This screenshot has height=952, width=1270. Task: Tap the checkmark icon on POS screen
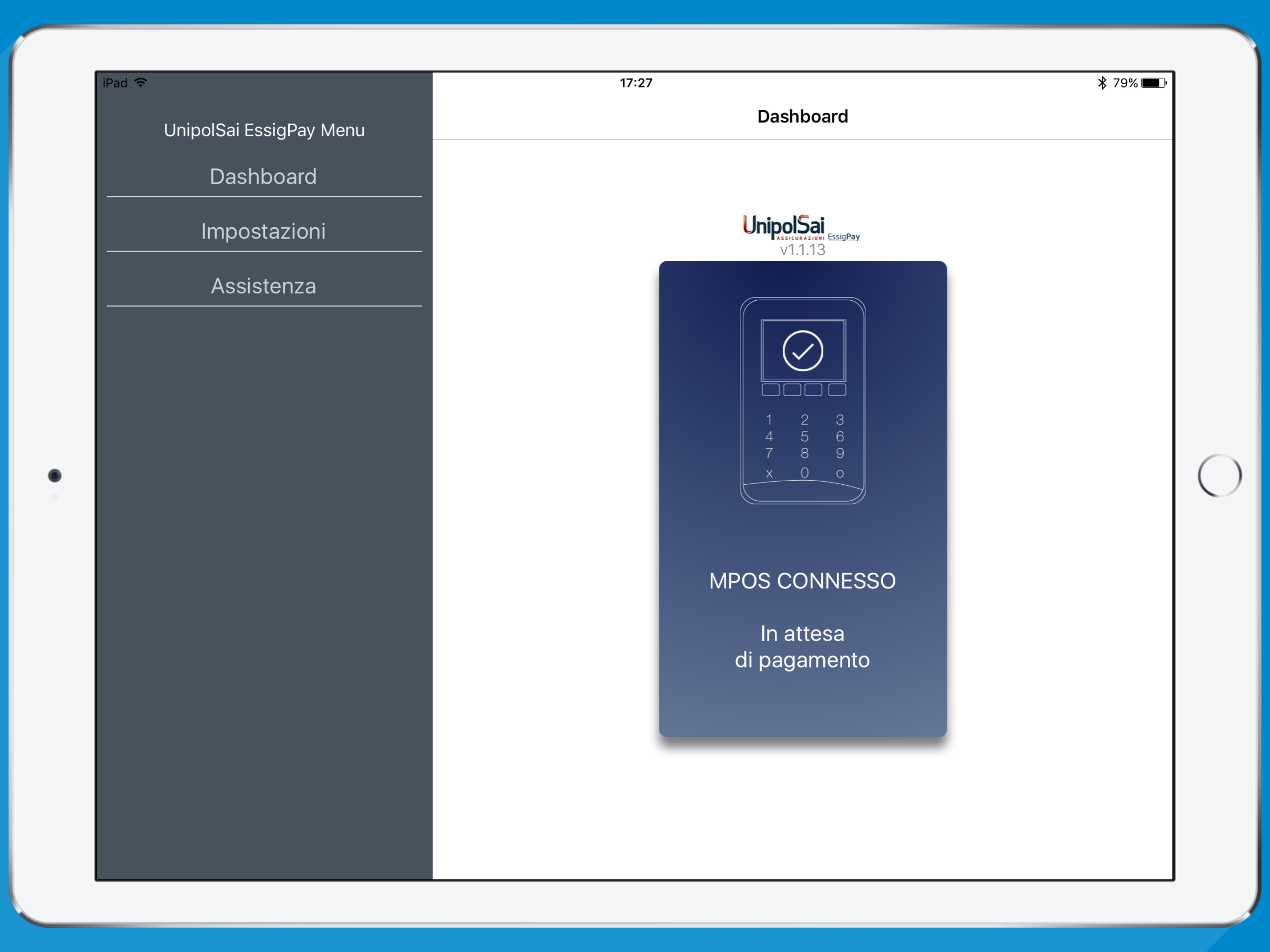(803, 350)
